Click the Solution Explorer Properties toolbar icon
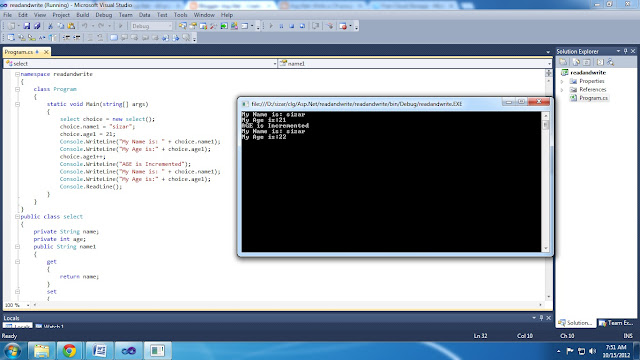The image size is (640, 360). (x=563, y=62)
